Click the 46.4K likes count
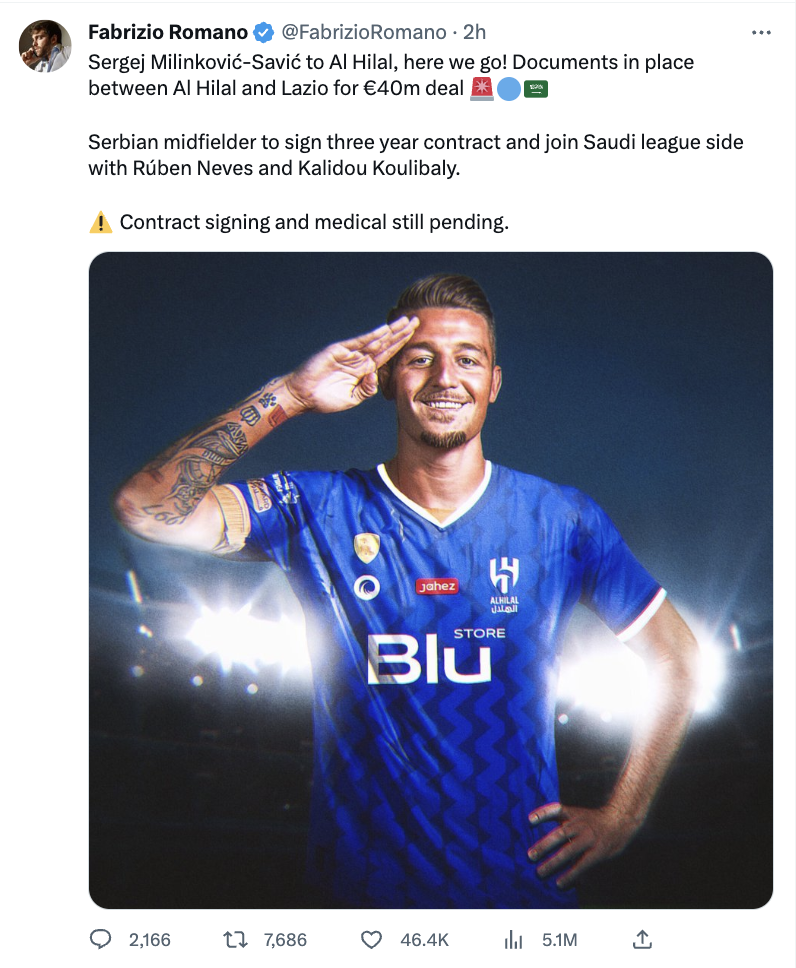The width and height of the screenshot is (796, 968). click(424, 940)
